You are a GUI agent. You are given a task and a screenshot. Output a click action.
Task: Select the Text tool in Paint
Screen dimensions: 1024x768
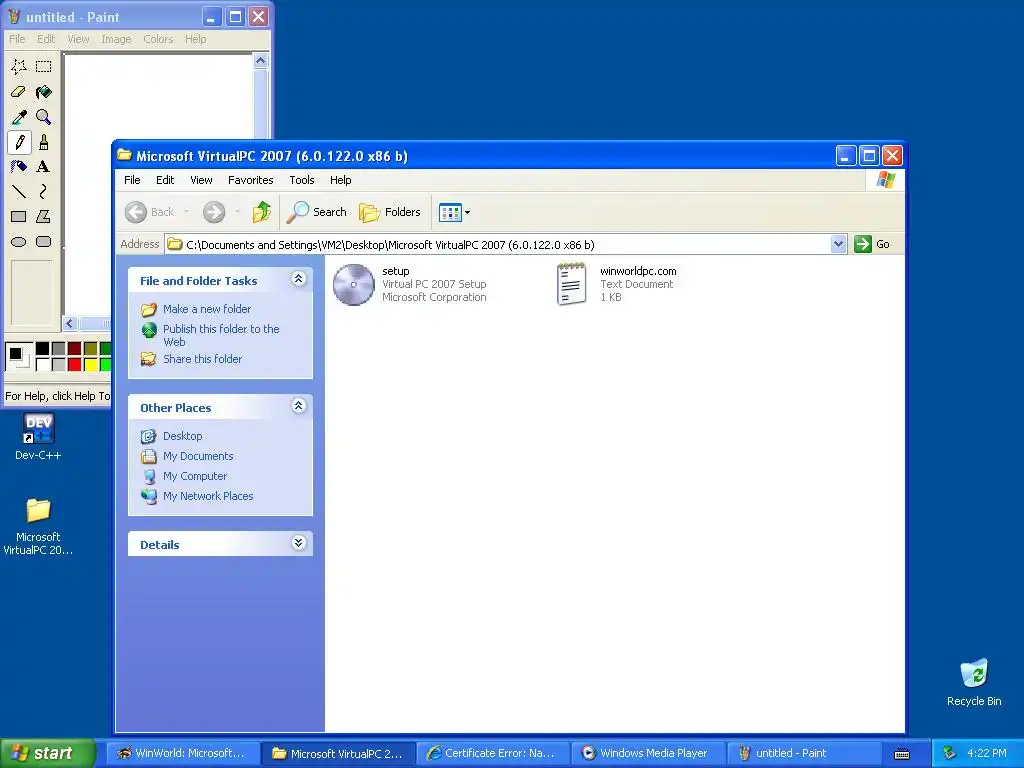point(44,167)
